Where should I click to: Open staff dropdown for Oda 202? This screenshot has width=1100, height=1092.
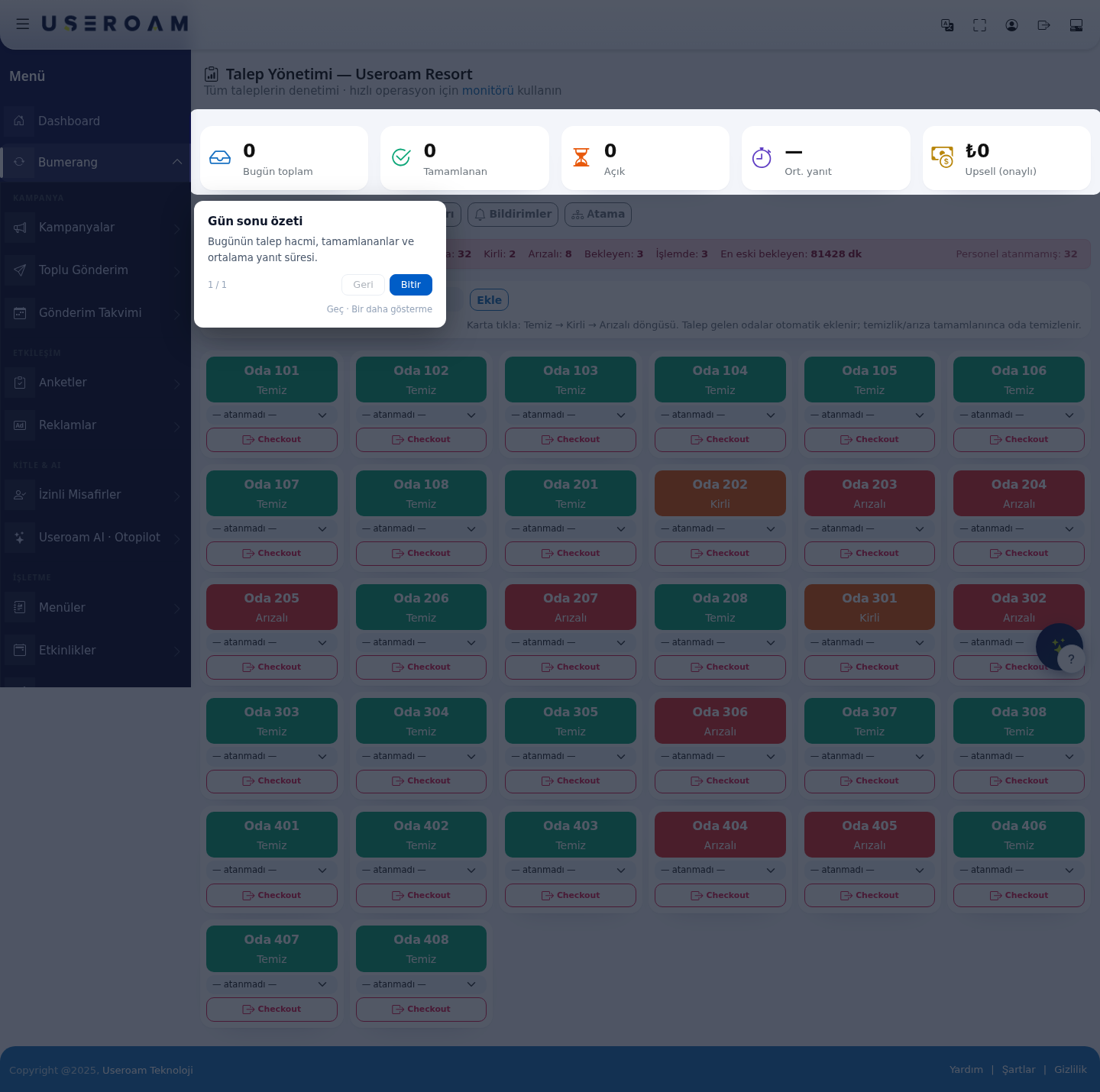pos(720,528)
